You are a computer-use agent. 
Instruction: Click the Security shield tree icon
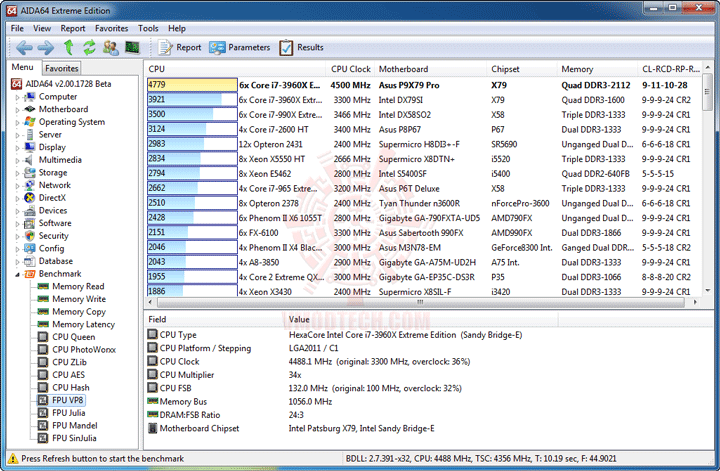coord(29,236)
